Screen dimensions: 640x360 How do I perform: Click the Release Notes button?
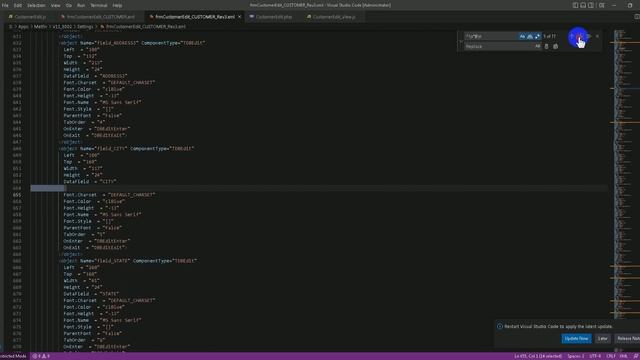click(x=628, y=338)
